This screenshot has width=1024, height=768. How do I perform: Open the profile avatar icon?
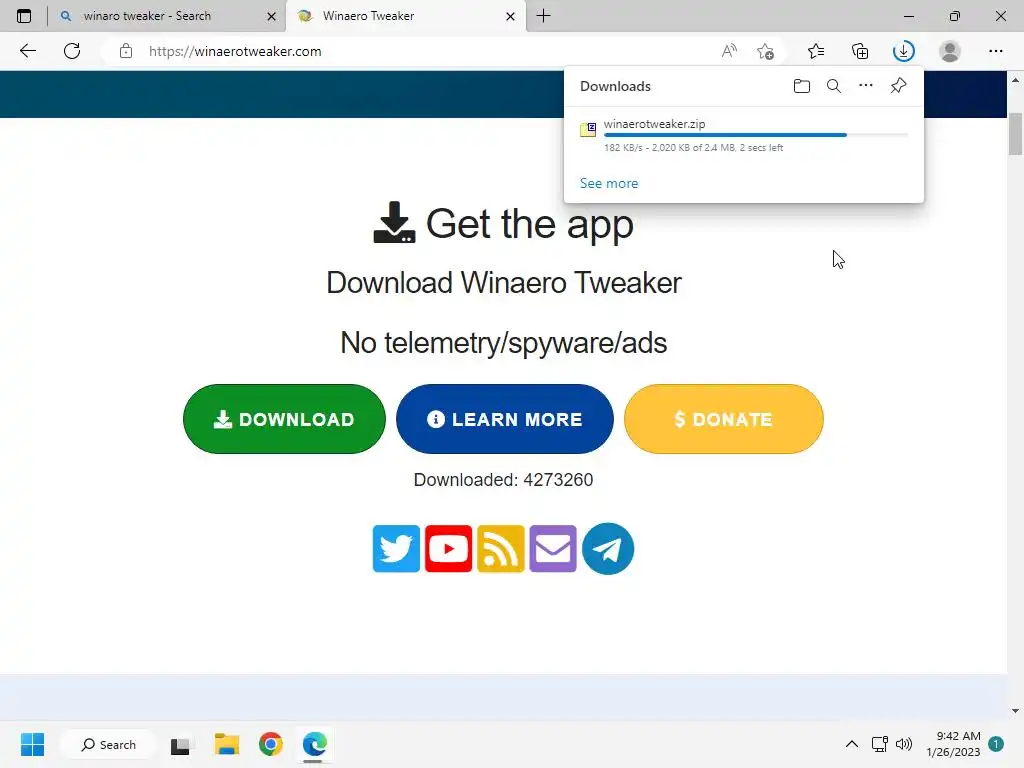click(x=950, y=51)
